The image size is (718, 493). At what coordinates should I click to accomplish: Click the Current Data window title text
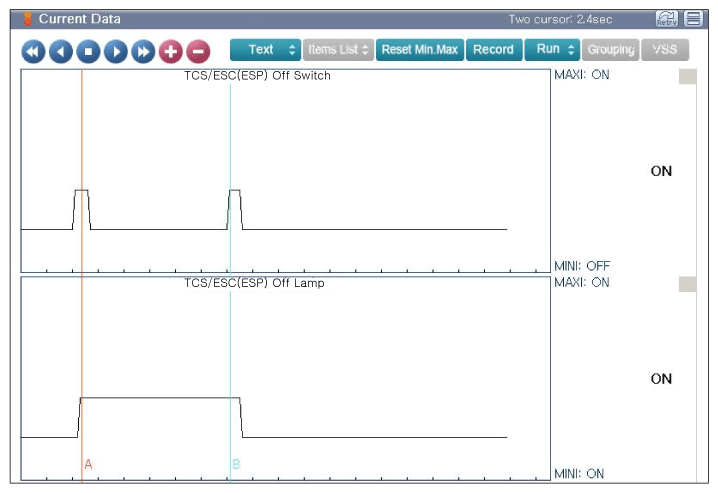80,19
